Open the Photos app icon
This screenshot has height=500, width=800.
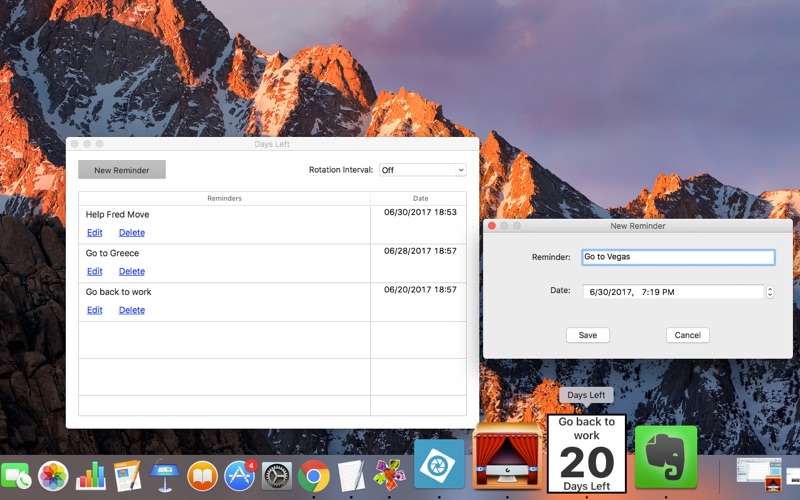point(53,476)
